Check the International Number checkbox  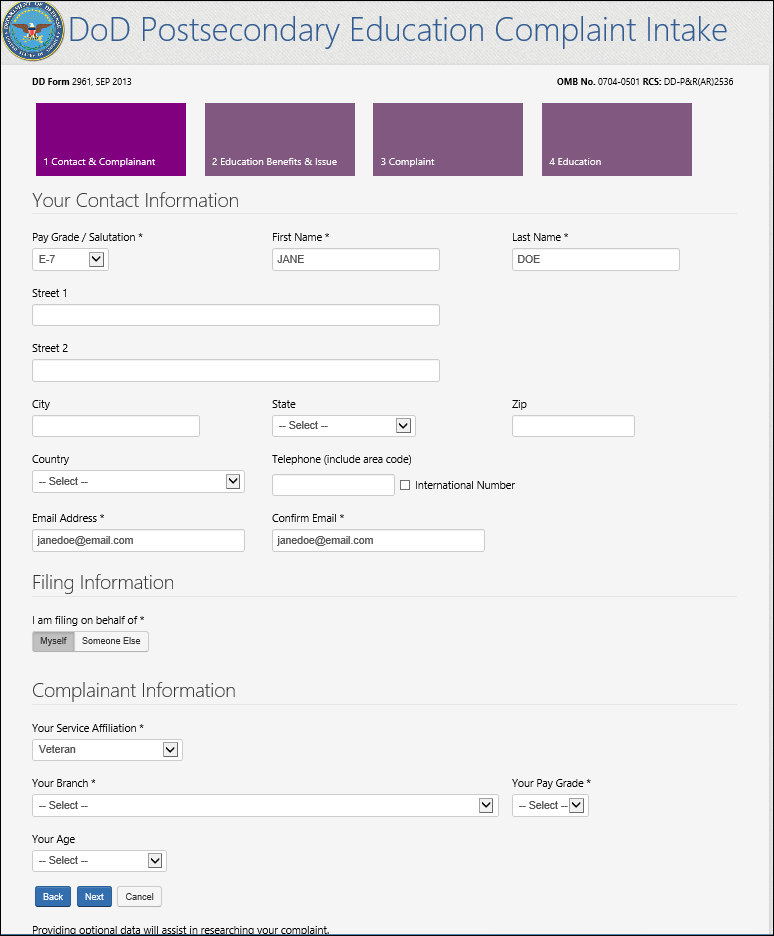[405, 485]
